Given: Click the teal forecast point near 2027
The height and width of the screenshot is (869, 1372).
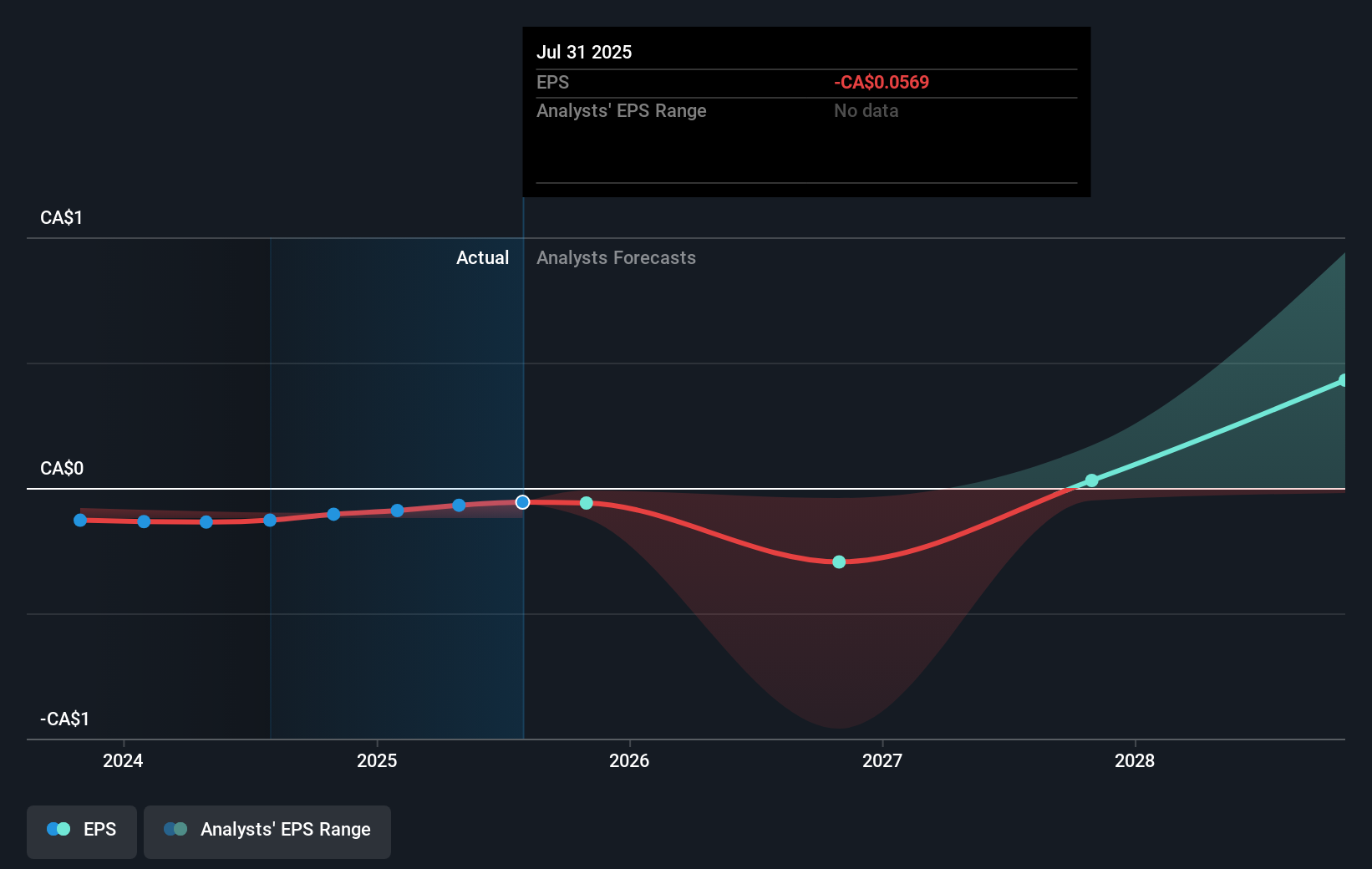Looking at the screenshot, I should (838, 562).
